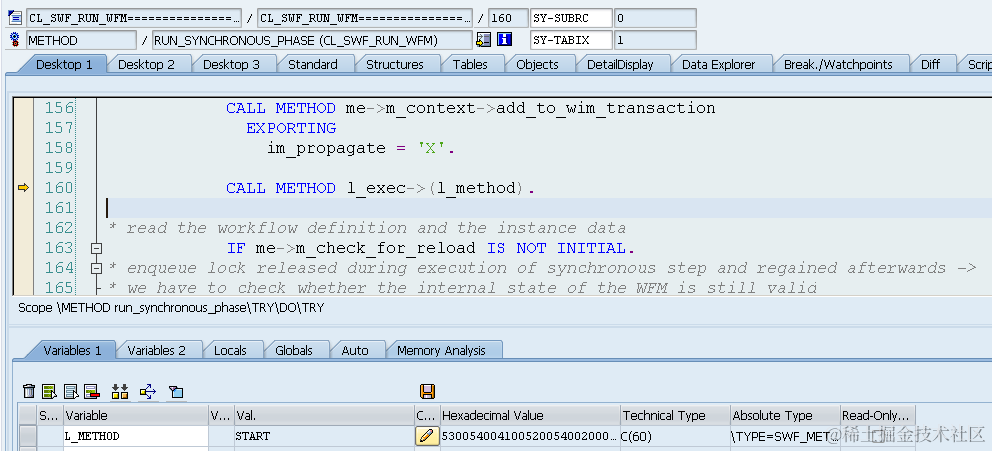Click the list icon with red minus bar

pyautogui.click(x=92, y=392)
